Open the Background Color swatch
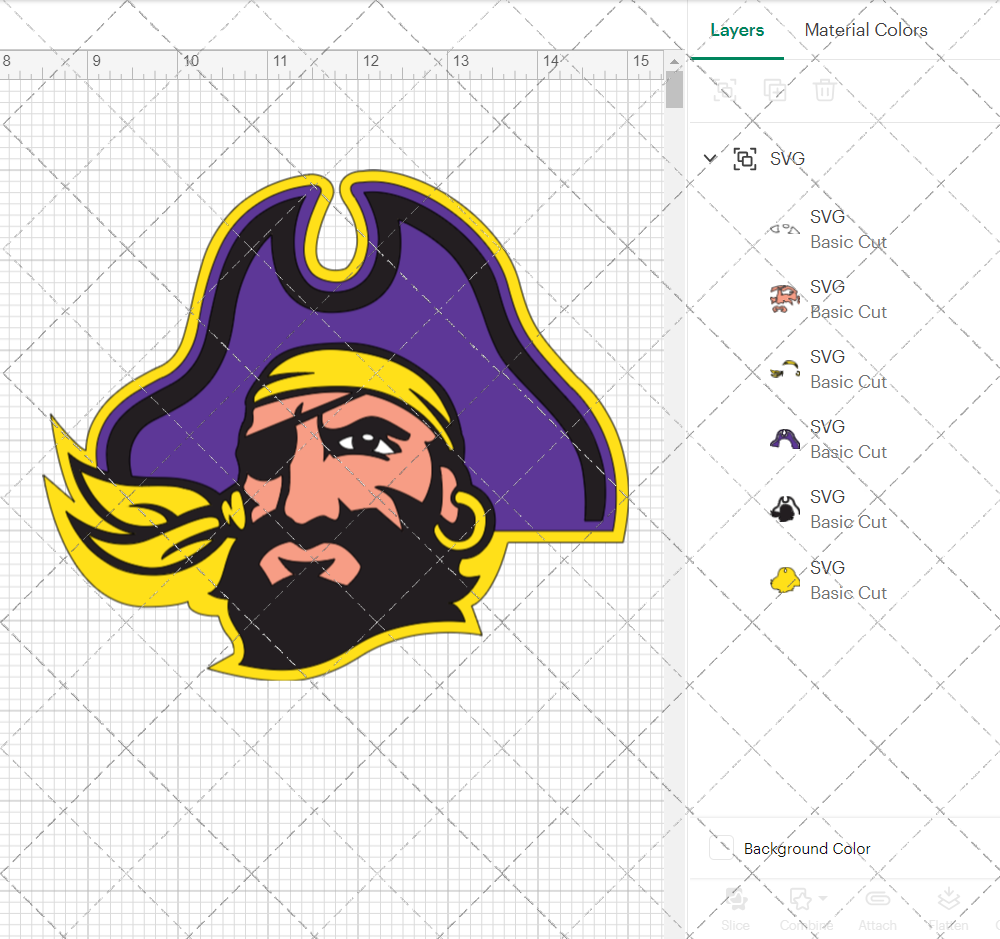This screenshot has width=1000, height=939. click(721, 848)
